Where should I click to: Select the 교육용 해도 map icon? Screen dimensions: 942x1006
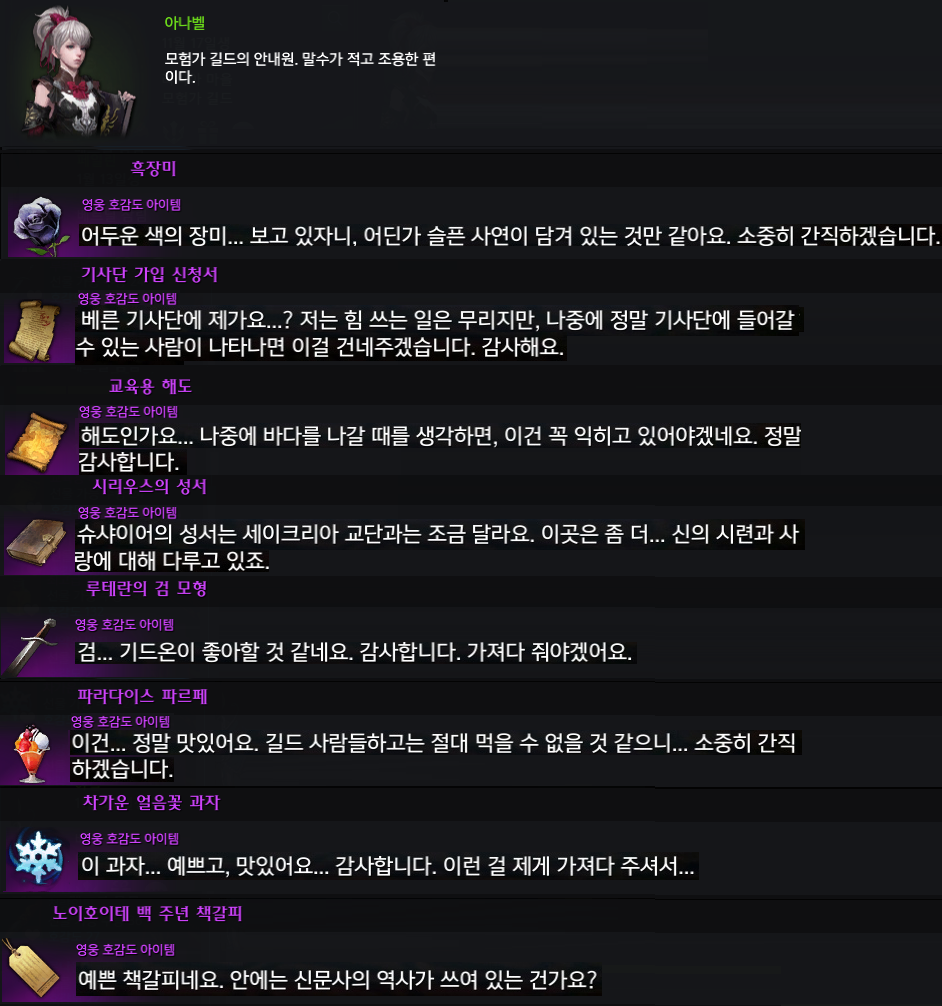point(37,443)
